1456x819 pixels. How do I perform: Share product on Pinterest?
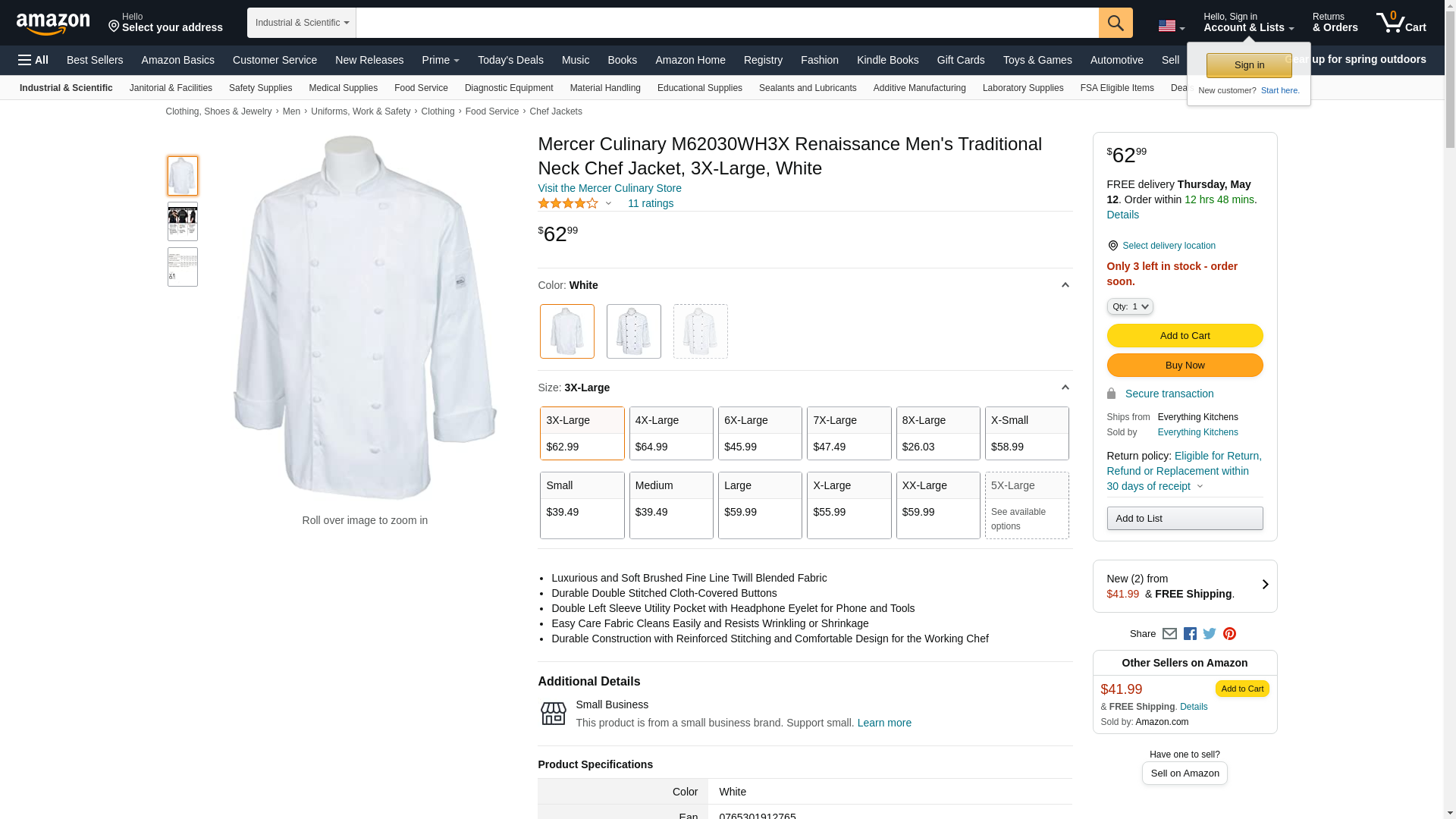pos(1229,634)
